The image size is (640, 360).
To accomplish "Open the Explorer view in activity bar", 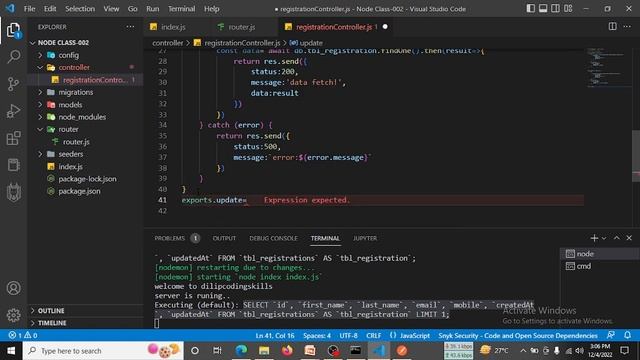I will [13, 30].
